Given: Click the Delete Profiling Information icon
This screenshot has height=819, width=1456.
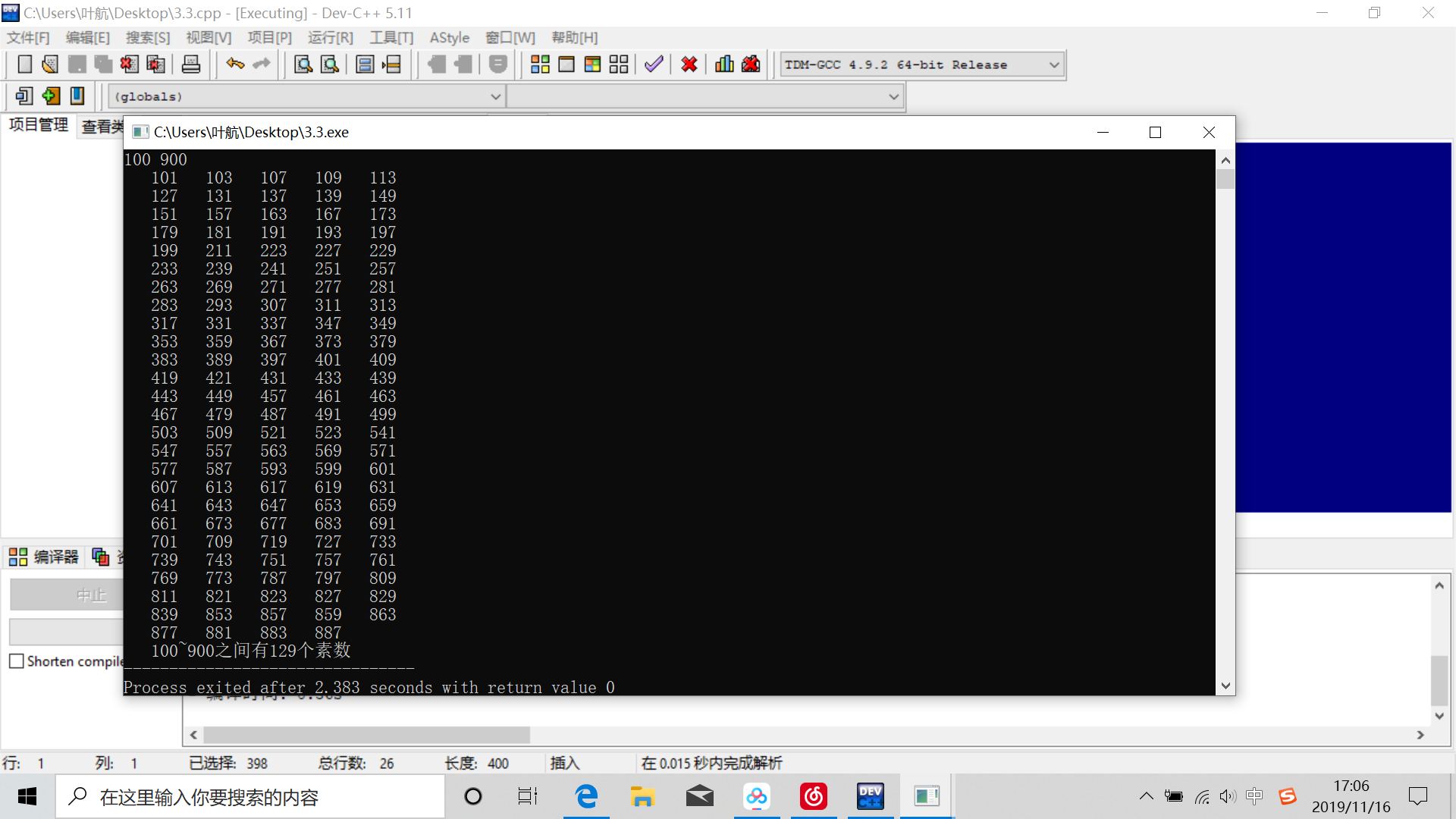Looking at the screenshot, I should 751,64.
